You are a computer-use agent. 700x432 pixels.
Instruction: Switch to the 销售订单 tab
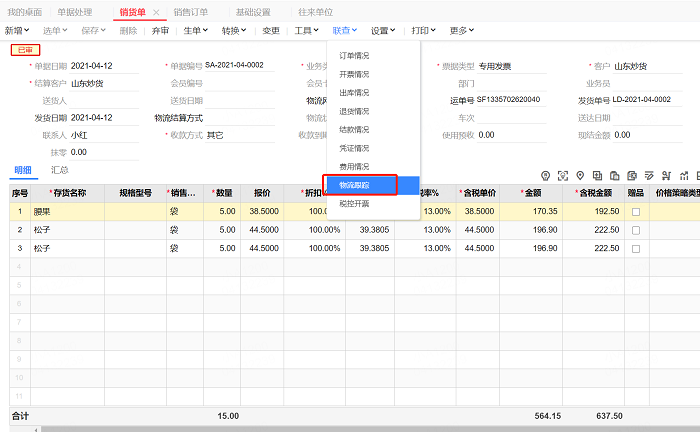click(x=190, y=12)
